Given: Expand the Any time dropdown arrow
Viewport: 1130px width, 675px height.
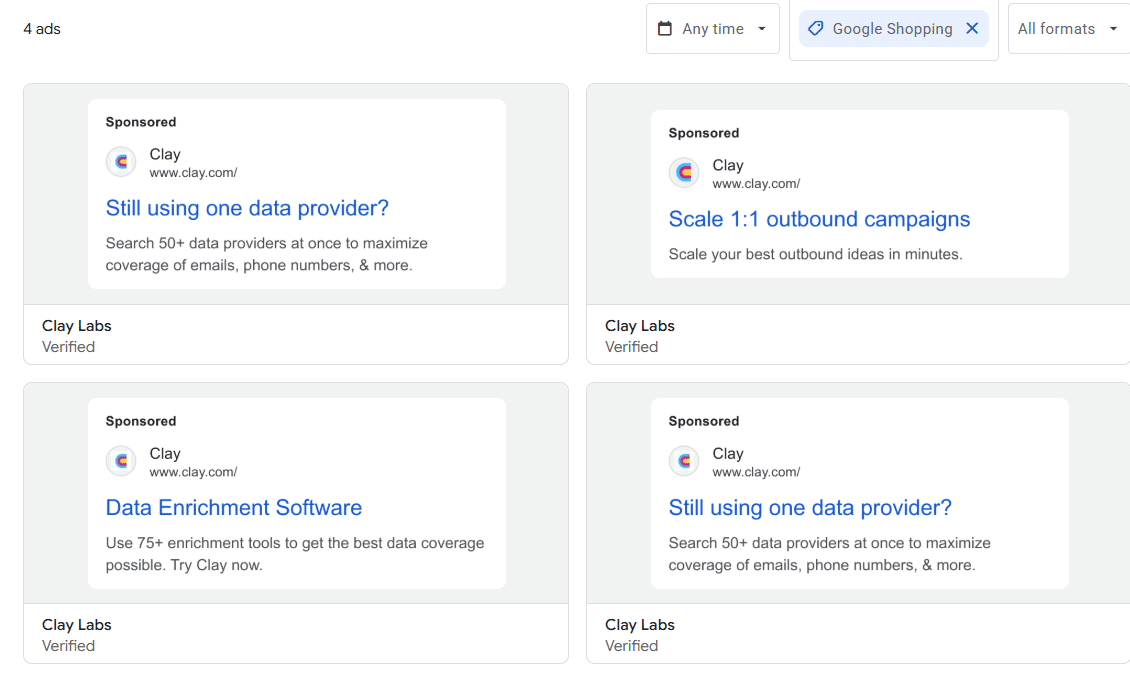Looking at the screenshot, I should tap(762, 29).
